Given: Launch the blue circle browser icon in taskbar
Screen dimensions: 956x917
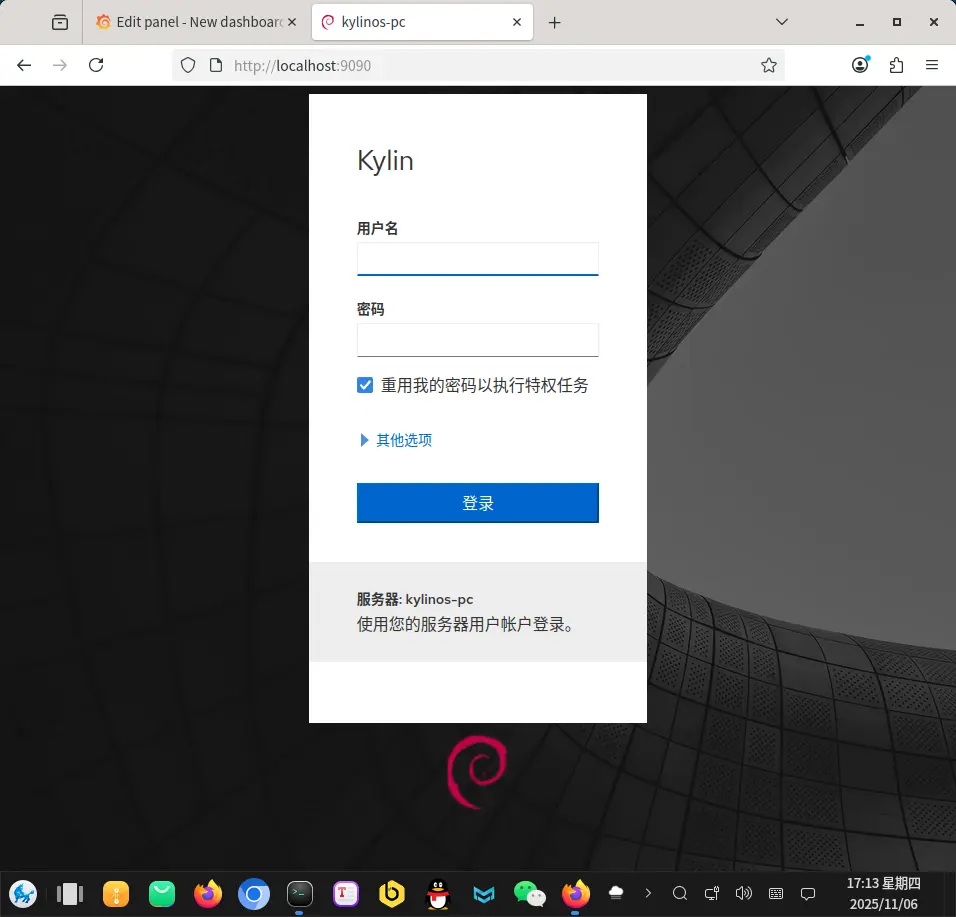Looking at the screenshot, I should [x=254, y=894].
